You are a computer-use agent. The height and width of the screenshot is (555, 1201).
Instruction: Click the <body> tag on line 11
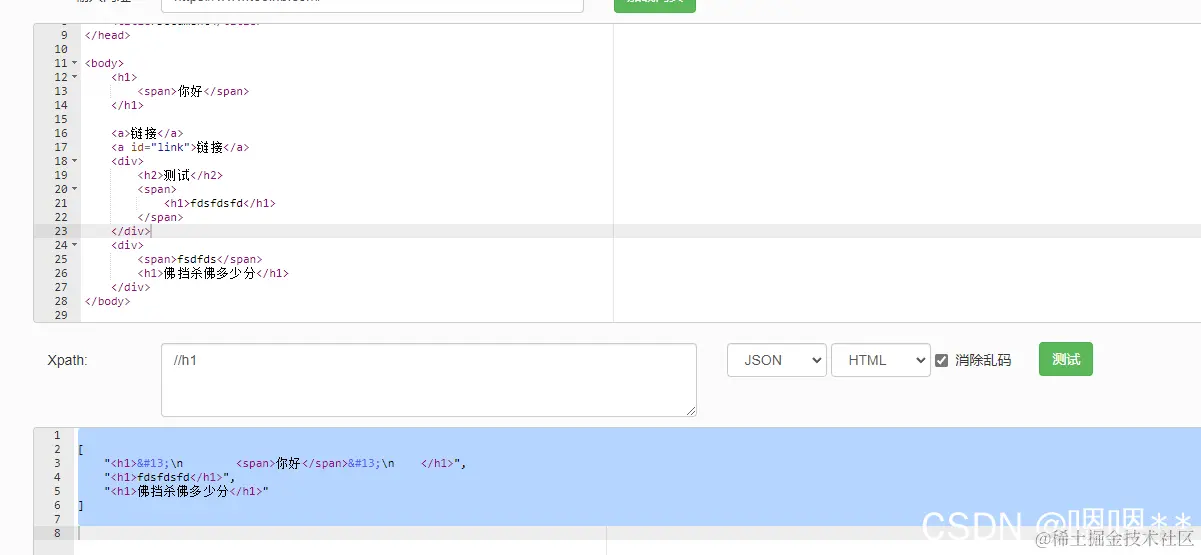point(105,63)
